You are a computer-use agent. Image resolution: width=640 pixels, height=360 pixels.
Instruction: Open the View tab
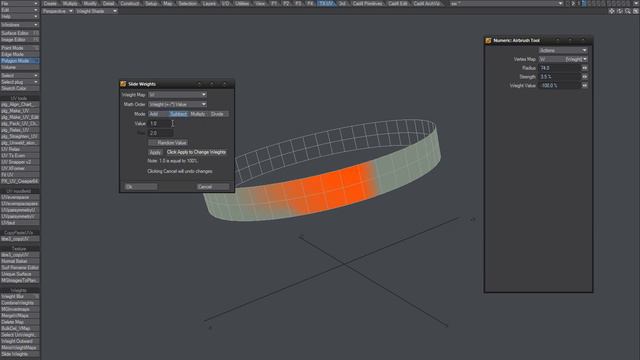click(260, 3)
